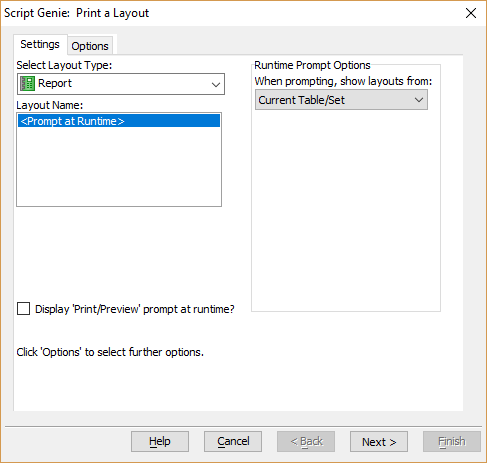Click the 'Print/Preview' prompt at runtime label
The height and width of the screenshot is (463, 487).
click(135, 309)
